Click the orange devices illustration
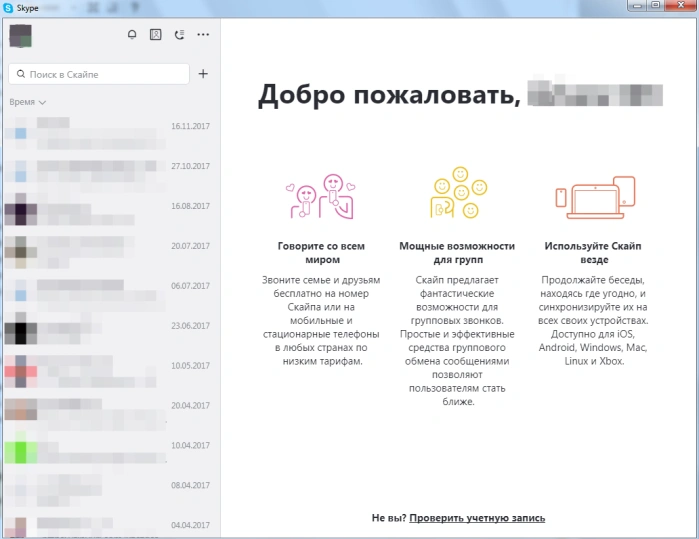Screen dimensions: 699x539 tap(595, 197)
